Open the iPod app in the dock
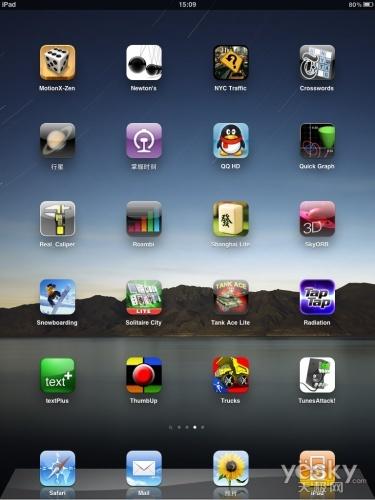The image size is (375, 500). click(x=317, y=468)
